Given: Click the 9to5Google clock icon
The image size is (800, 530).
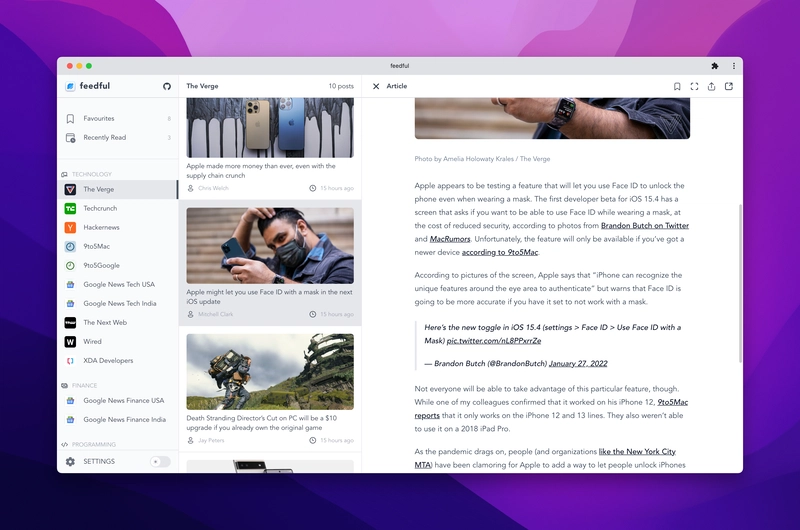Looking at the screenshot, I should pyautogui.click(x=70, y=265).
